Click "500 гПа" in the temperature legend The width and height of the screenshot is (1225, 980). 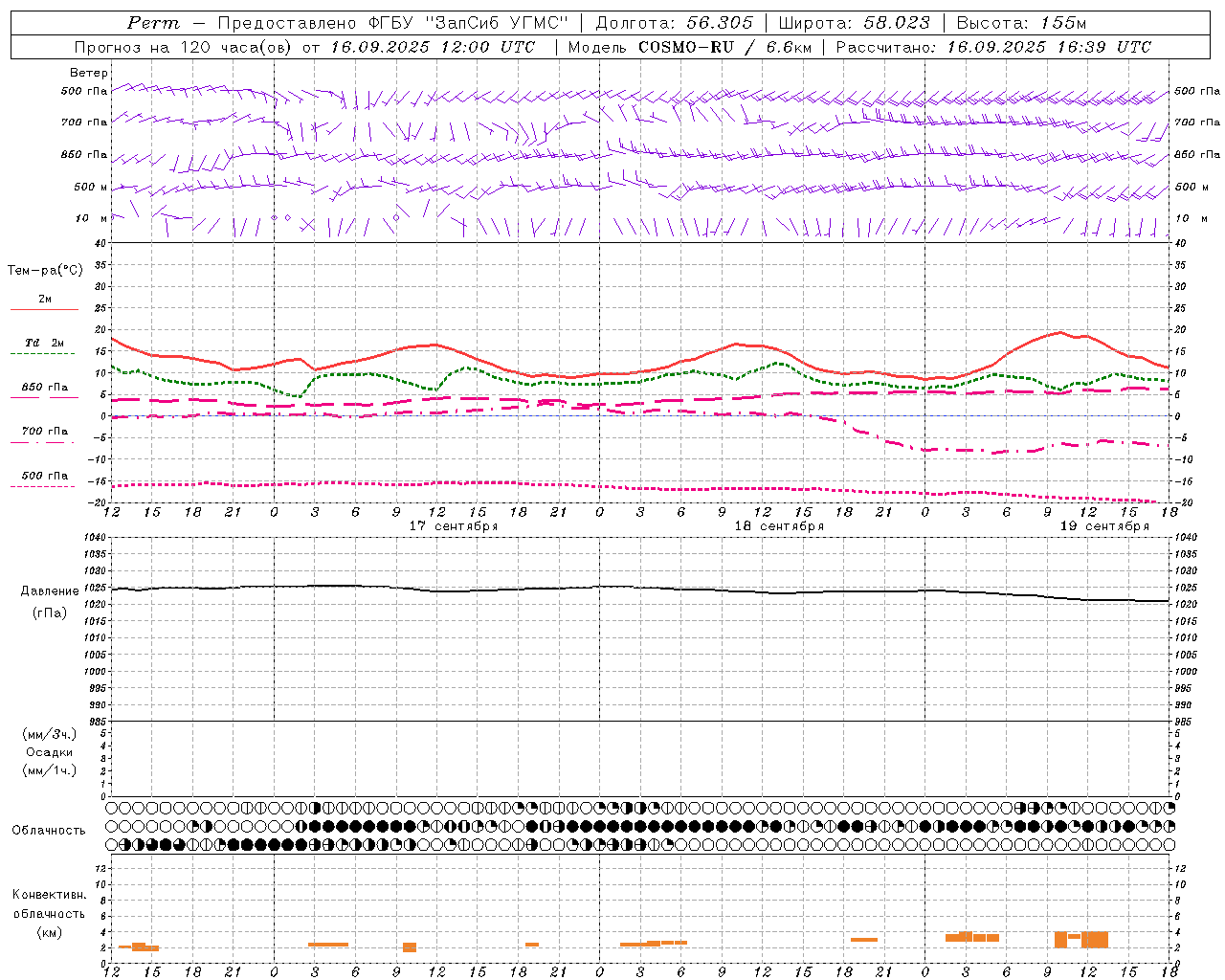pos(45,476)
